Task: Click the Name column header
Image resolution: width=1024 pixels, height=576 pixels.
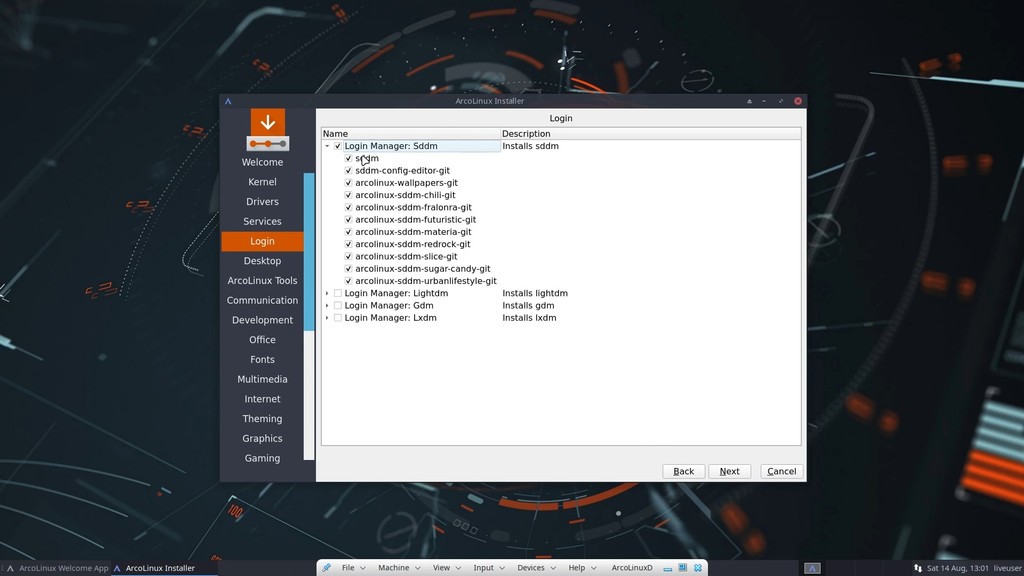Action: (x=411, y=134)
